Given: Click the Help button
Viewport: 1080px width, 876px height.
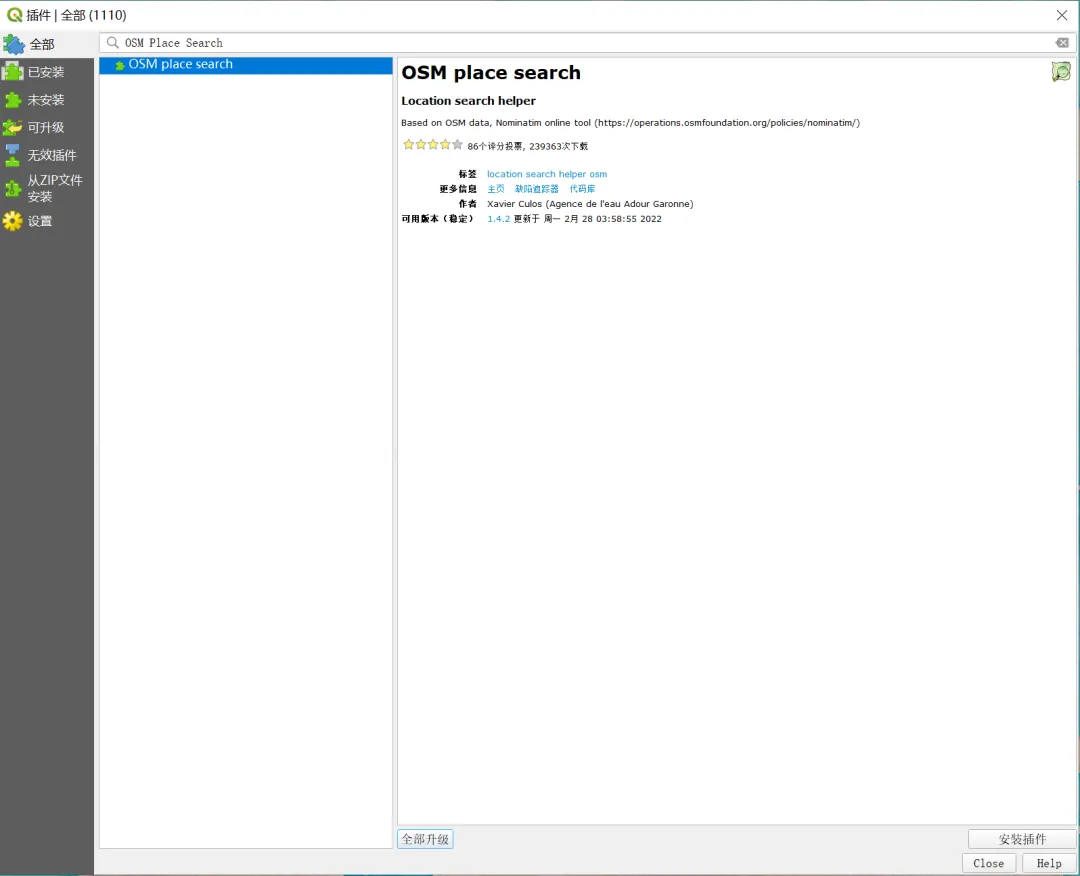Looking at the screenshot, I should [x=1049, y=863].
